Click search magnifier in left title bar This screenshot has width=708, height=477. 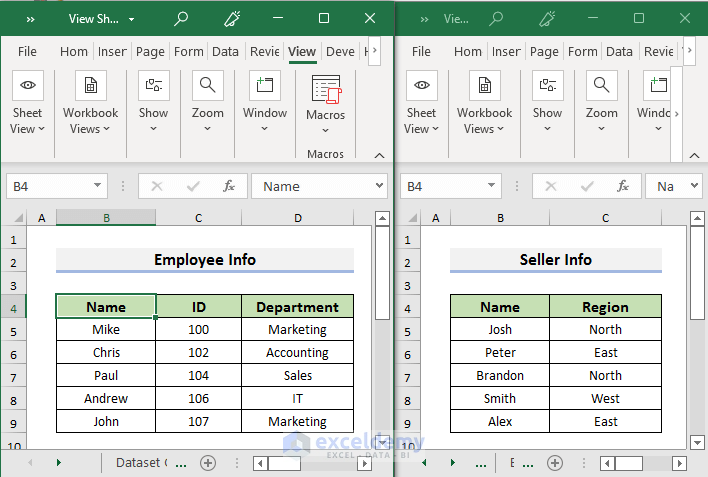(x=181, y=19)
